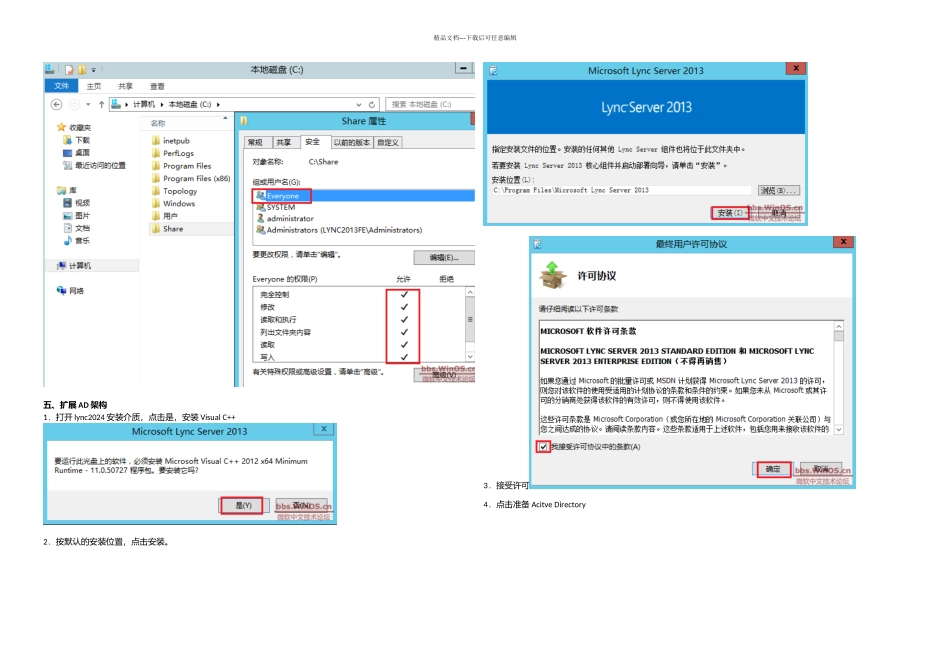
Task: Click 收藏夹 star in the navigation pane
Action: [x=61, y=127]
